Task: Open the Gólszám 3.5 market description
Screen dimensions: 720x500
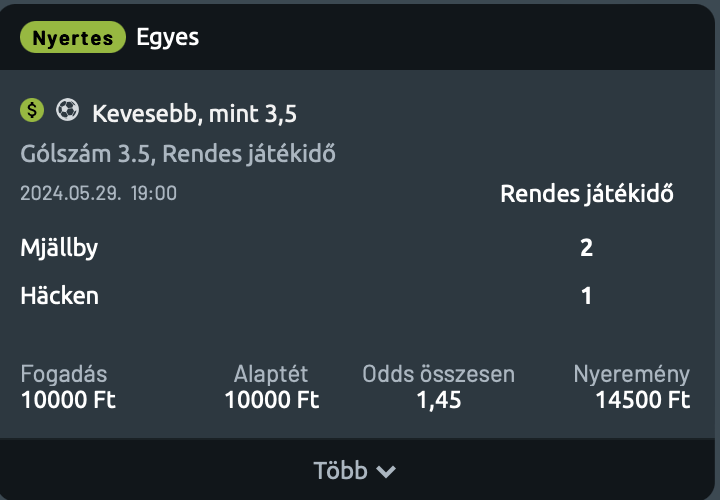Action: (x=178, y=154)
